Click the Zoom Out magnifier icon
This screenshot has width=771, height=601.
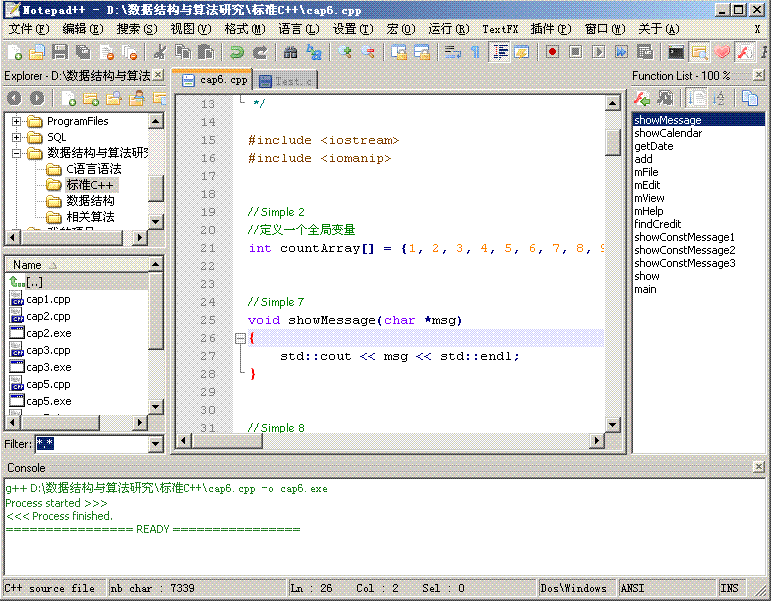point(368,52)
